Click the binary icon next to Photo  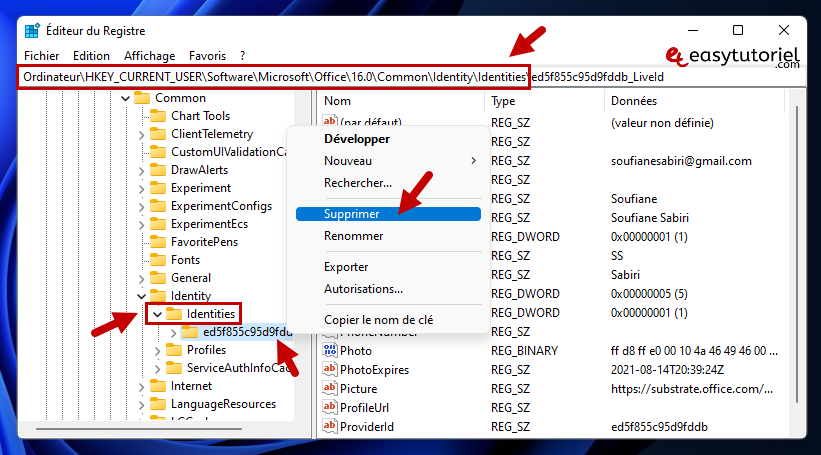[x=330, y=350]
